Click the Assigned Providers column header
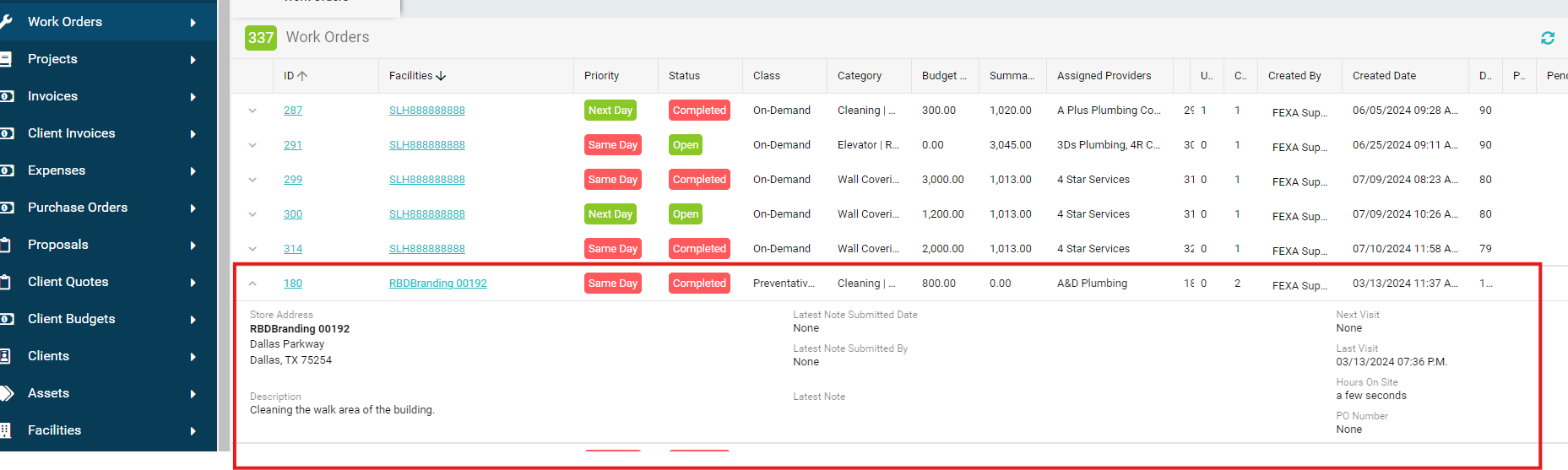This screenshot has height=470, width=1568. click(1104, 76)
